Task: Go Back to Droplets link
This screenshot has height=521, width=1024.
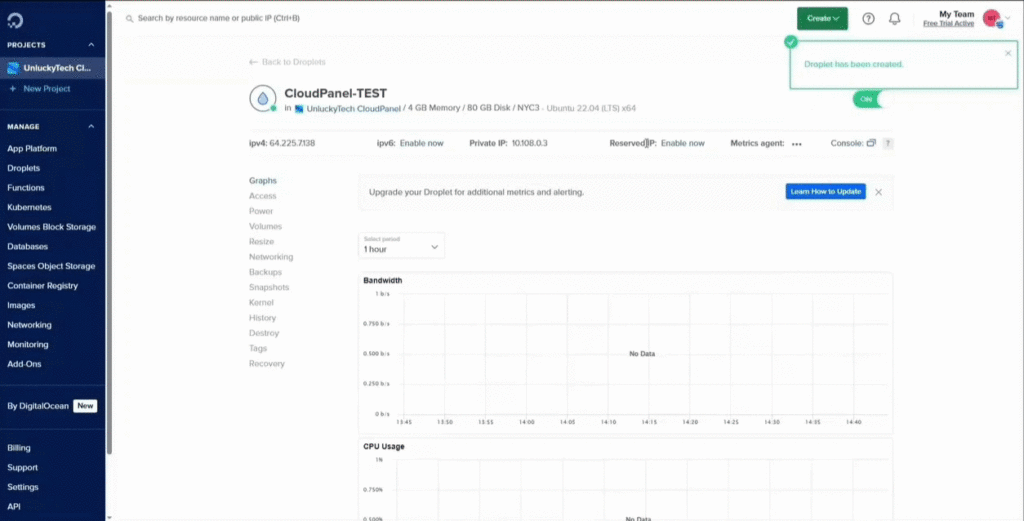Action: [x=287, y=62]
